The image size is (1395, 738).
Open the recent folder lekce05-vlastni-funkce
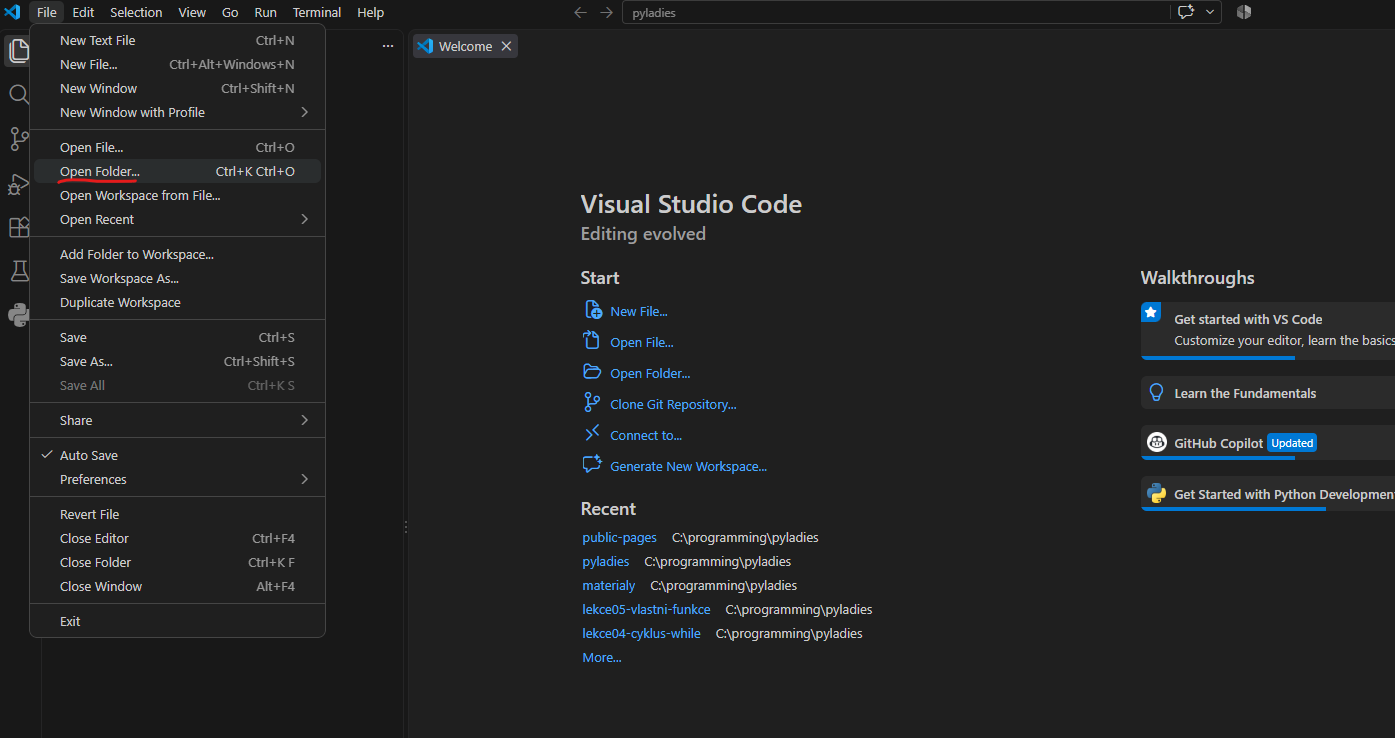(x=646, y=609)
